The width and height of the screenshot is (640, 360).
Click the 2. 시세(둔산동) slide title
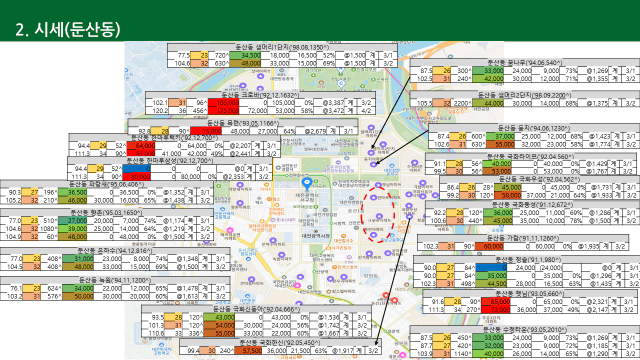pos(68,29)
